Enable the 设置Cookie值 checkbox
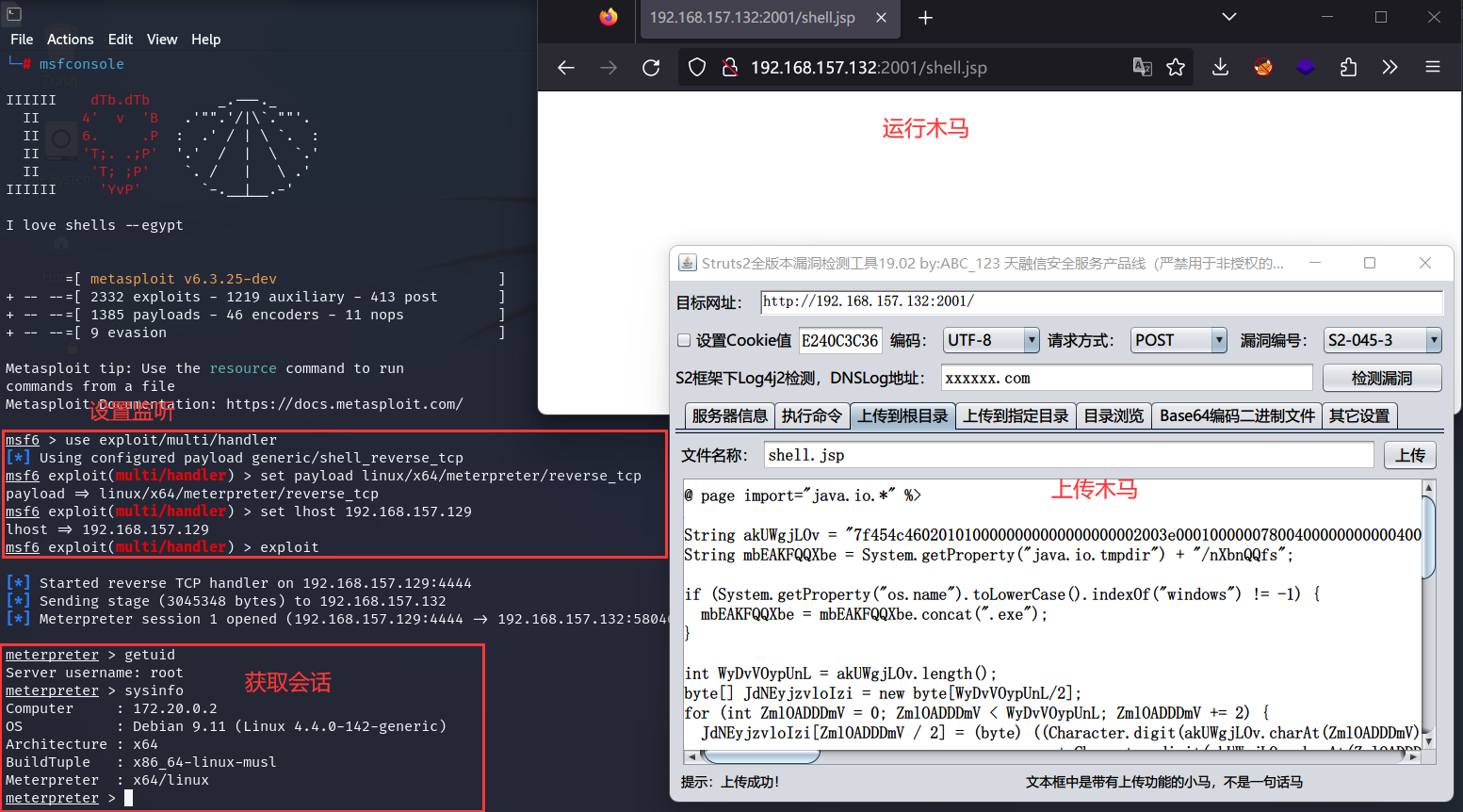Screen dimensions: 1463x812 [x=684, y=340]
